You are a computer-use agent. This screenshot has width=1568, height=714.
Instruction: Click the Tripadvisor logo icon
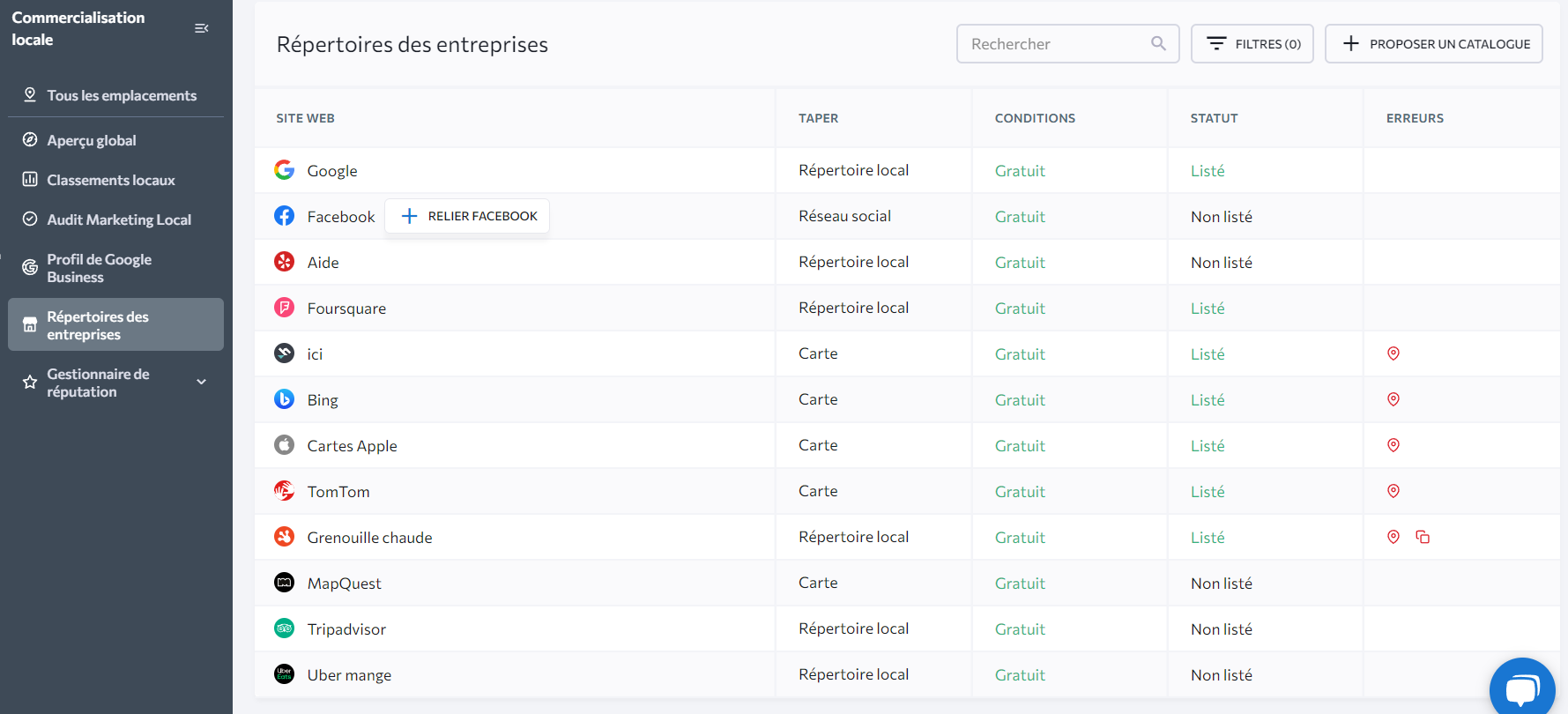(x=284, y=628)
